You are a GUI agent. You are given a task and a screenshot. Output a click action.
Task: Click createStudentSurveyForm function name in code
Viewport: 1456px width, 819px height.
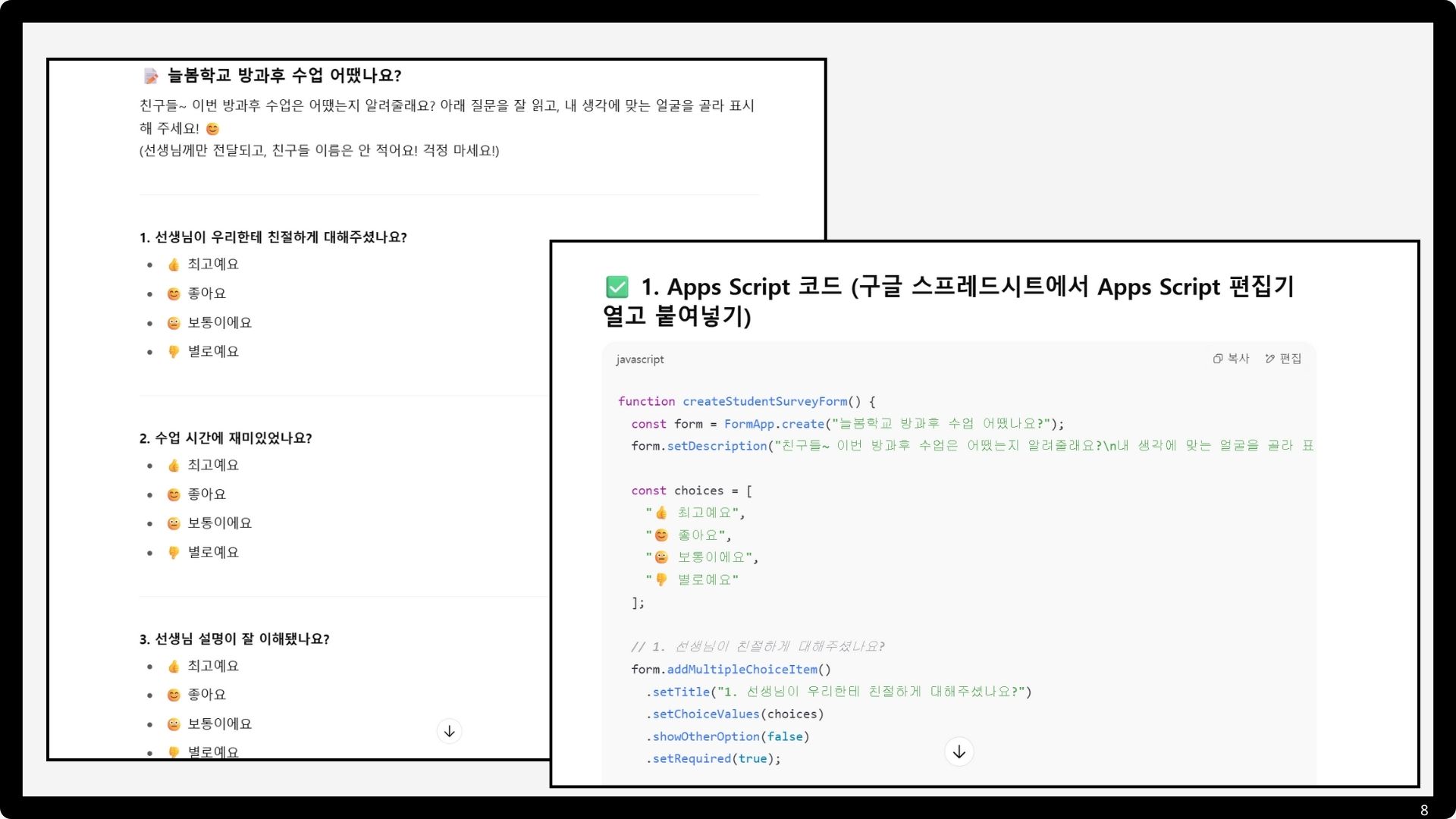764,401
